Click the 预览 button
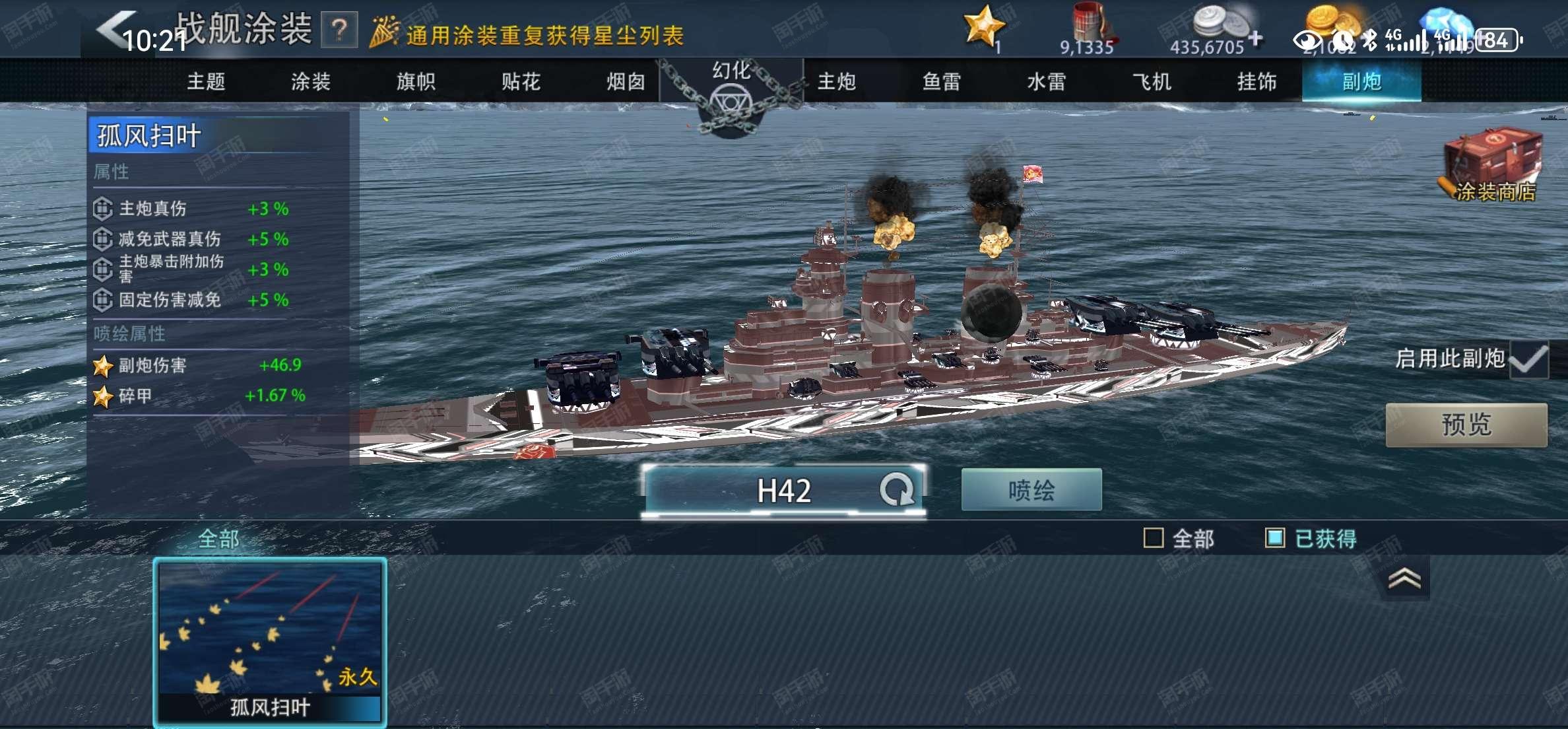The width and height of the screenshot is (1568, 729). 1466,425
